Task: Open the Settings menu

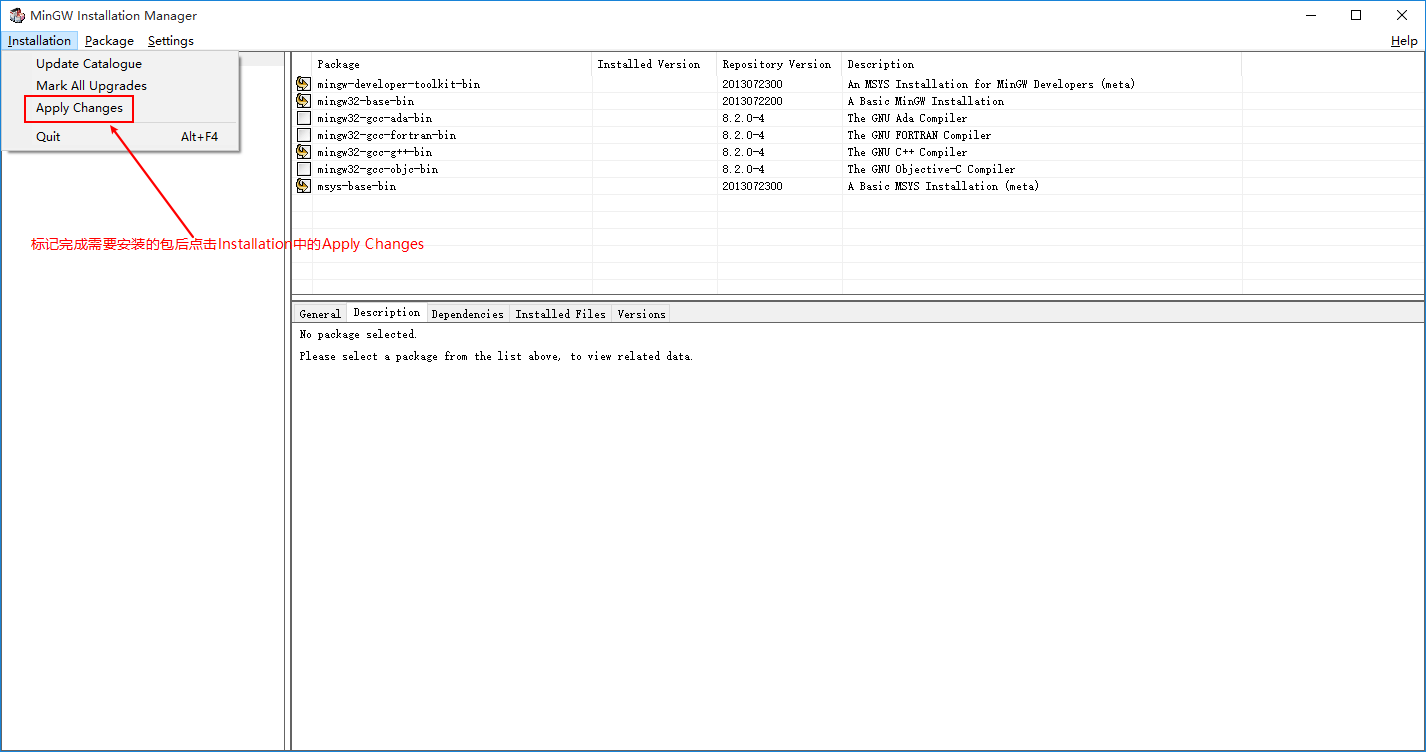Action: pos(171,41)
